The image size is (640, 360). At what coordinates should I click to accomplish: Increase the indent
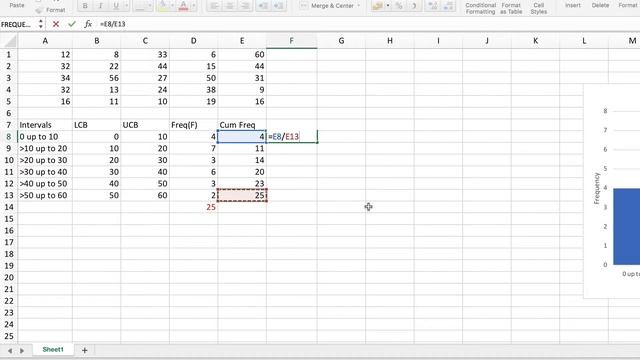tap(278, 6)
